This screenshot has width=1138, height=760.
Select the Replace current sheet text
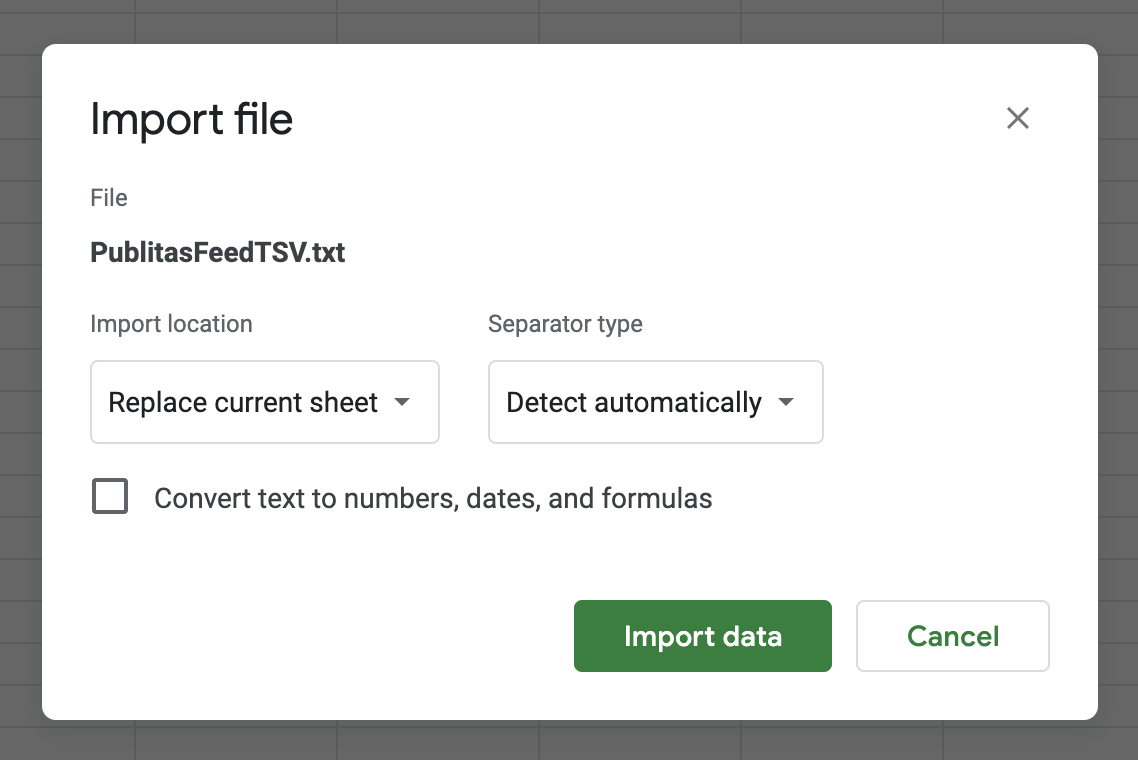click(x=243, y=402)
